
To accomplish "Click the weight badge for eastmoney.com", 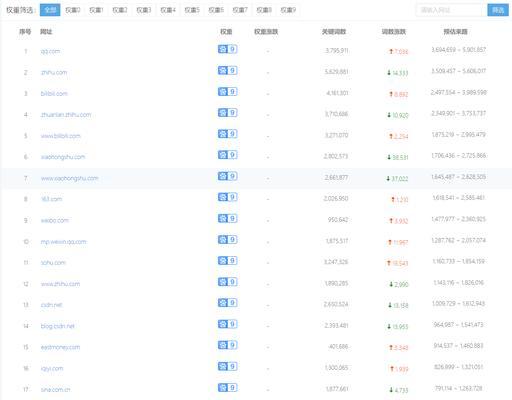I will point(228,345).
